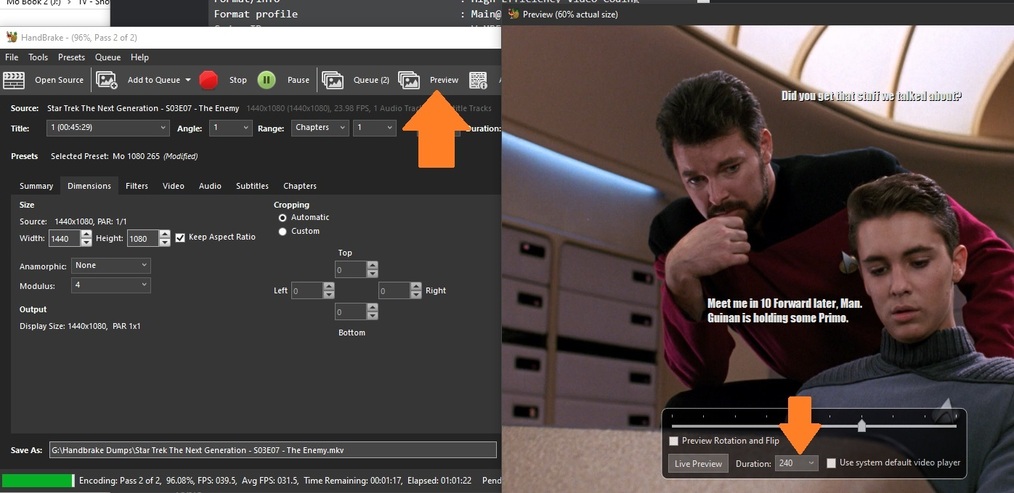
Task: Open the Presets menu
Action: tap(71, 57)
